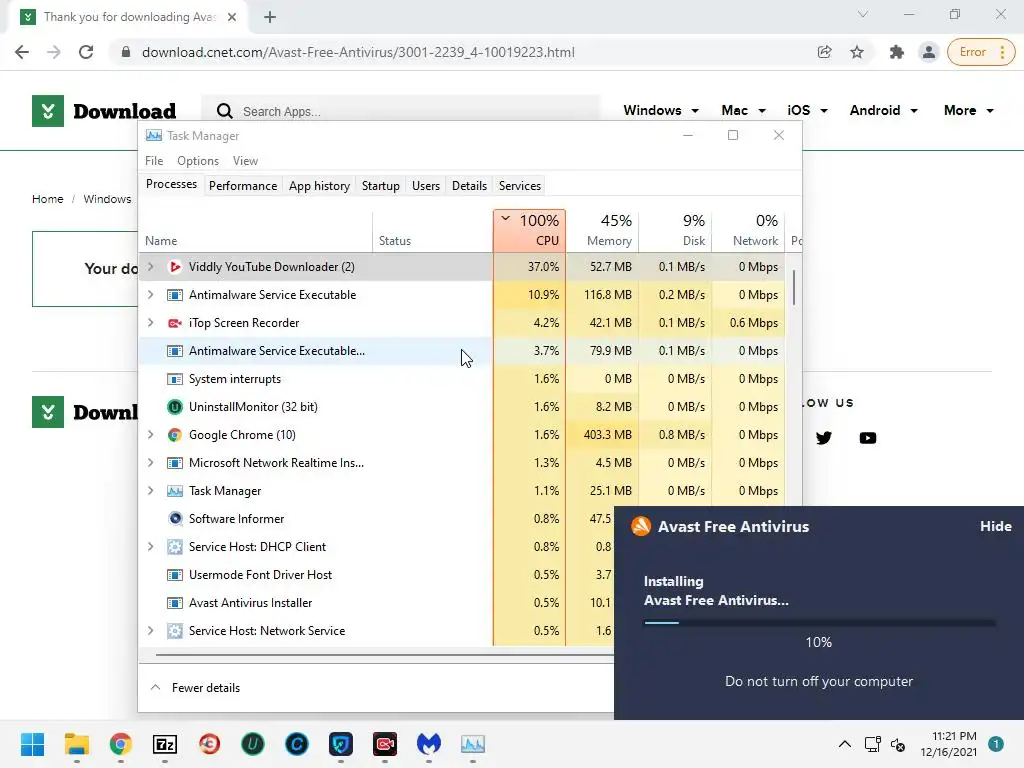Open the Options menu in Task Manager

198,161
